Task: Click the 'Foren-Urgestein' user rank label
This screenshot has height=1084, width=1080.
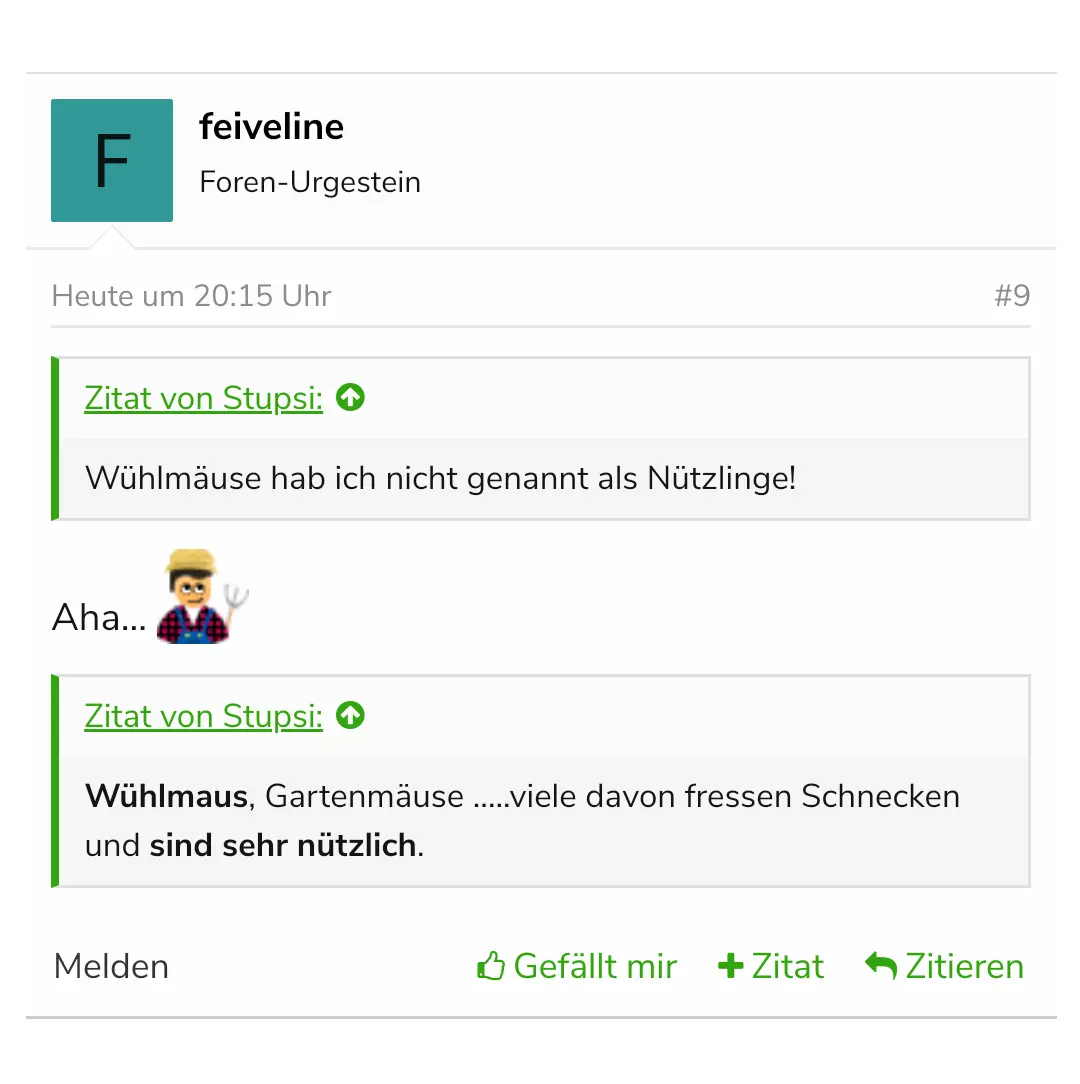Action: point(310,182)
